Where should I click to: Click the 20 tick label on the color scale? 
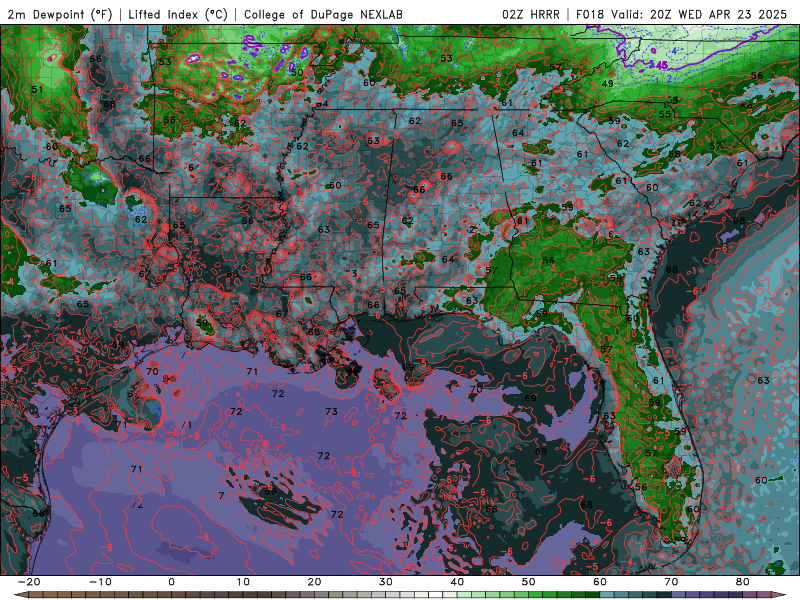tap(314, 582)
